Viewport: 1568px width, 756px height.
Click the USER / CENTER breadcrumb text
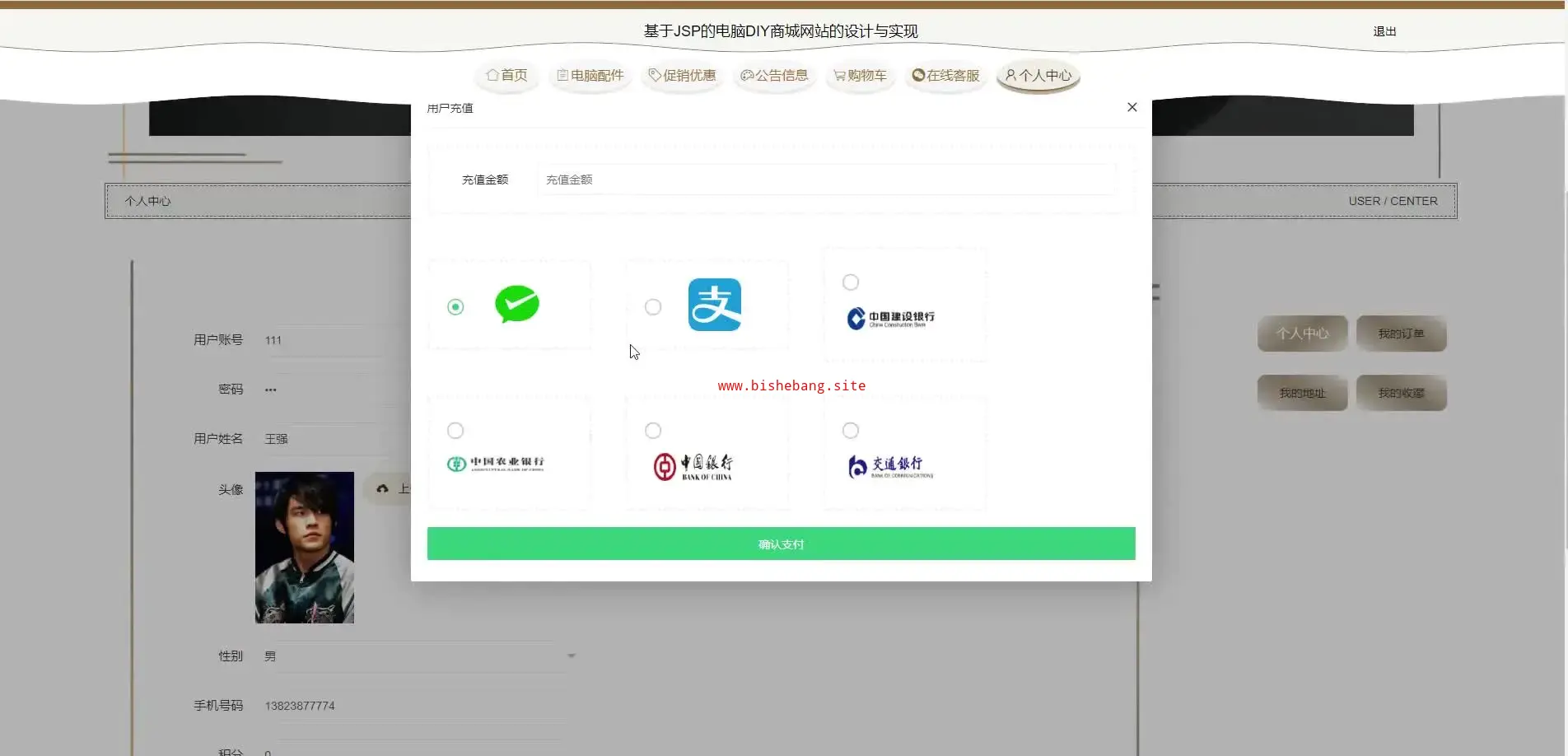(x=1393, y=201)
